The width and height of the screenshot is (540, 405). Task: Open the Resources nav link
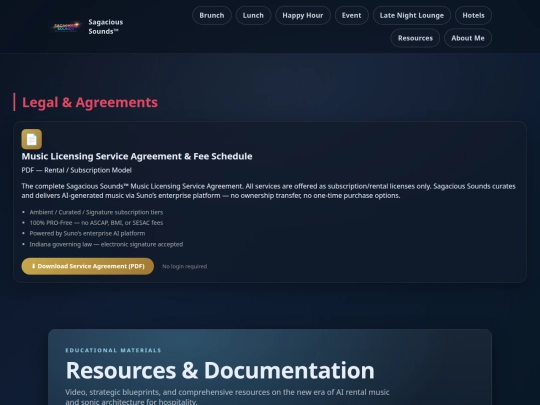point(415,38)
